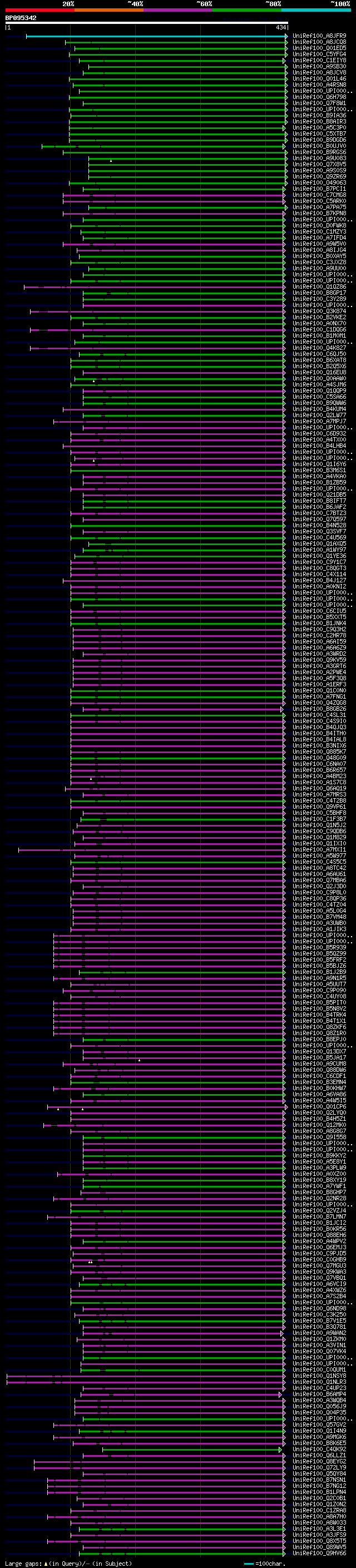Viewport: 356px width, 1568px height.
Task: Click the UniRef100_B4QJQ3 hit
Action: [319, 727]
